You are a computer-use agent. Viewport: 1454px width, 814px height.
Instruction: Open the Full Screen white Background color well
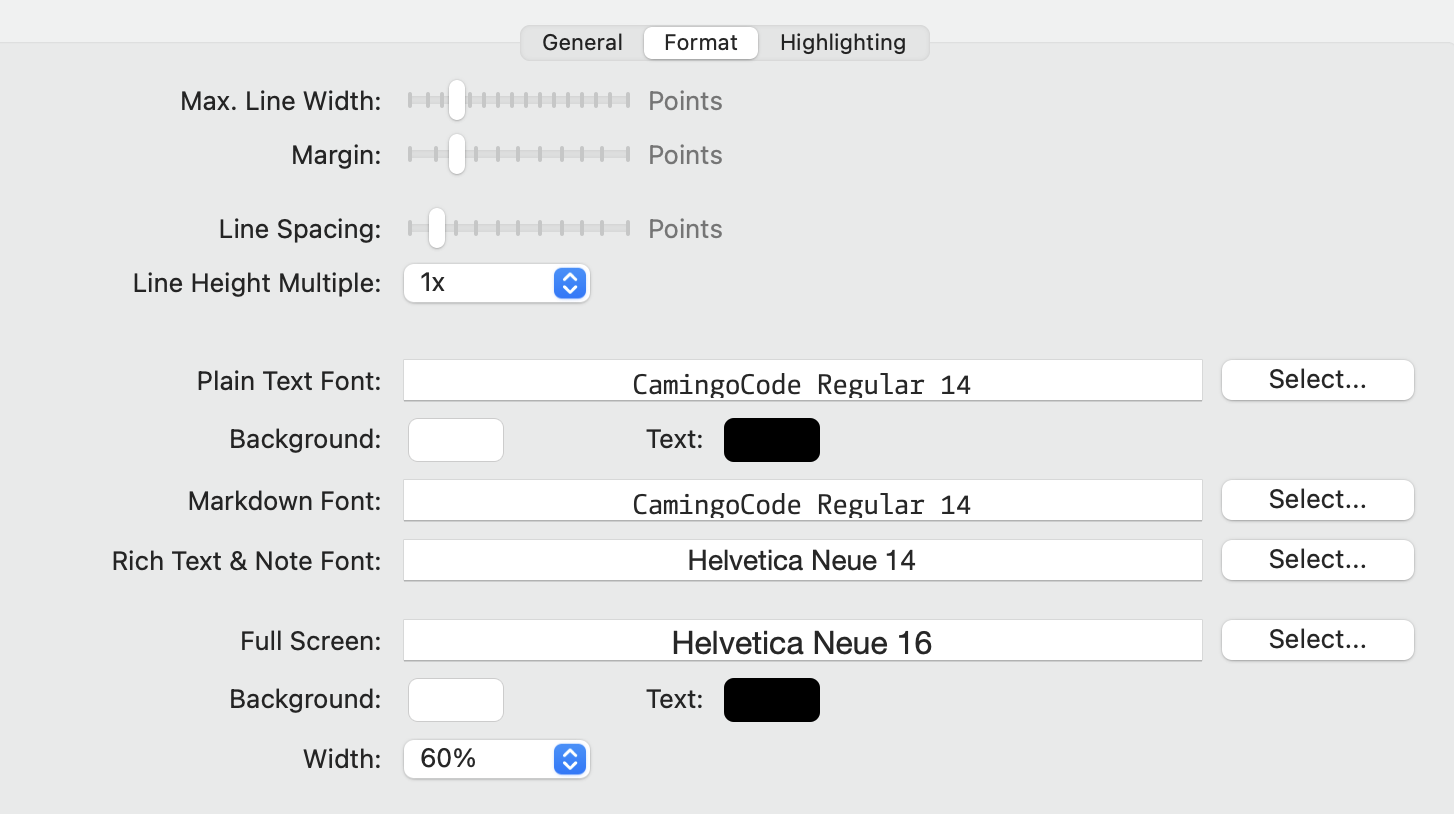(456, 700)
